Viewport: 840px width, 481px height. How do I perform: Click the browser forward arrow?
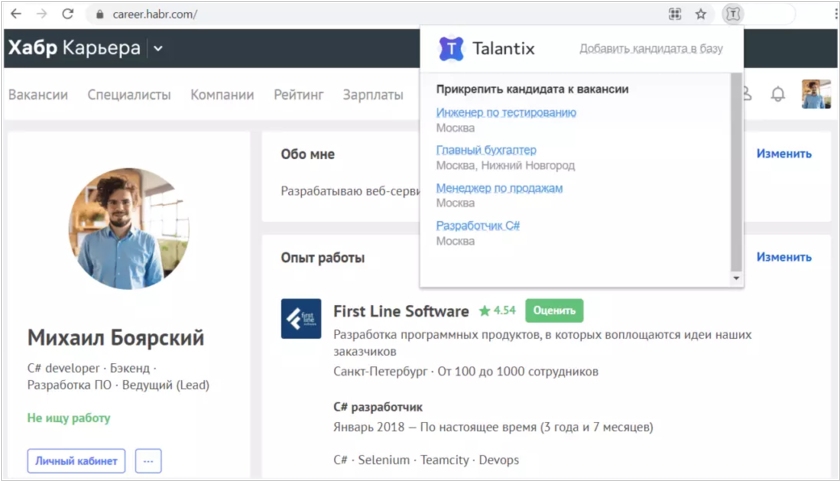point(42,14)
